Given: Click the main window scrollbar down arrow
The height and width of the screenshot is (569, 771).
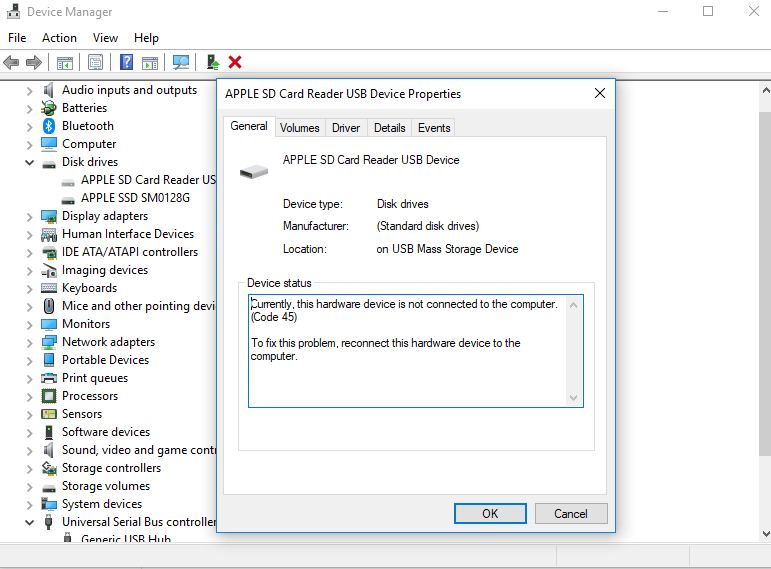Looking at the screenshot, I should [766, 534].
